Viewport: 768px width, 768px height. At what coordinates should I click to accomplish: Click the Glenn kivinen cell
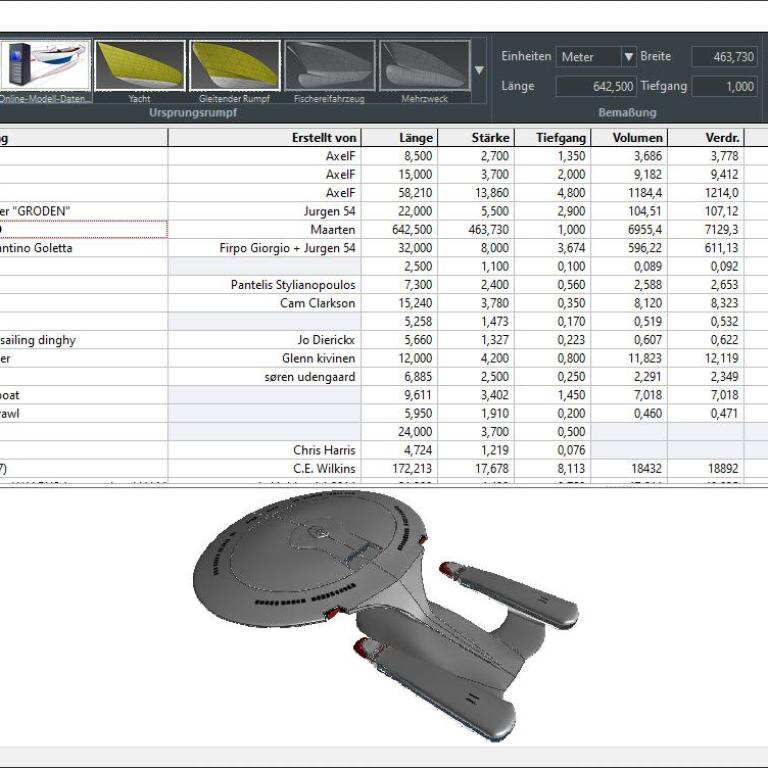point(264,358)
